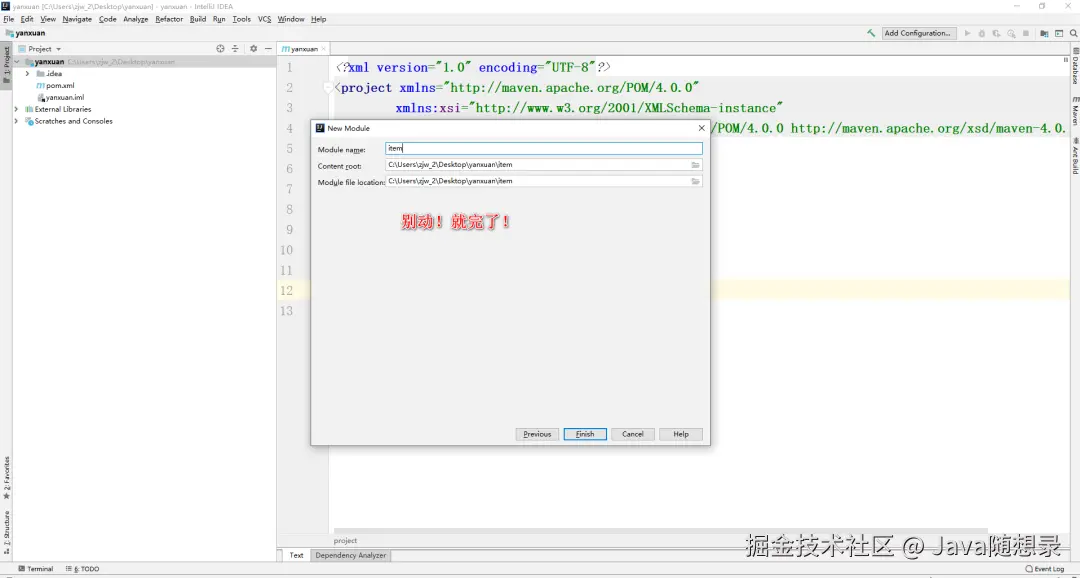Open Project panel settings gear icon
Image resolution: width=1080 pixels, height=578 pixels.
[x=253, y=49]
